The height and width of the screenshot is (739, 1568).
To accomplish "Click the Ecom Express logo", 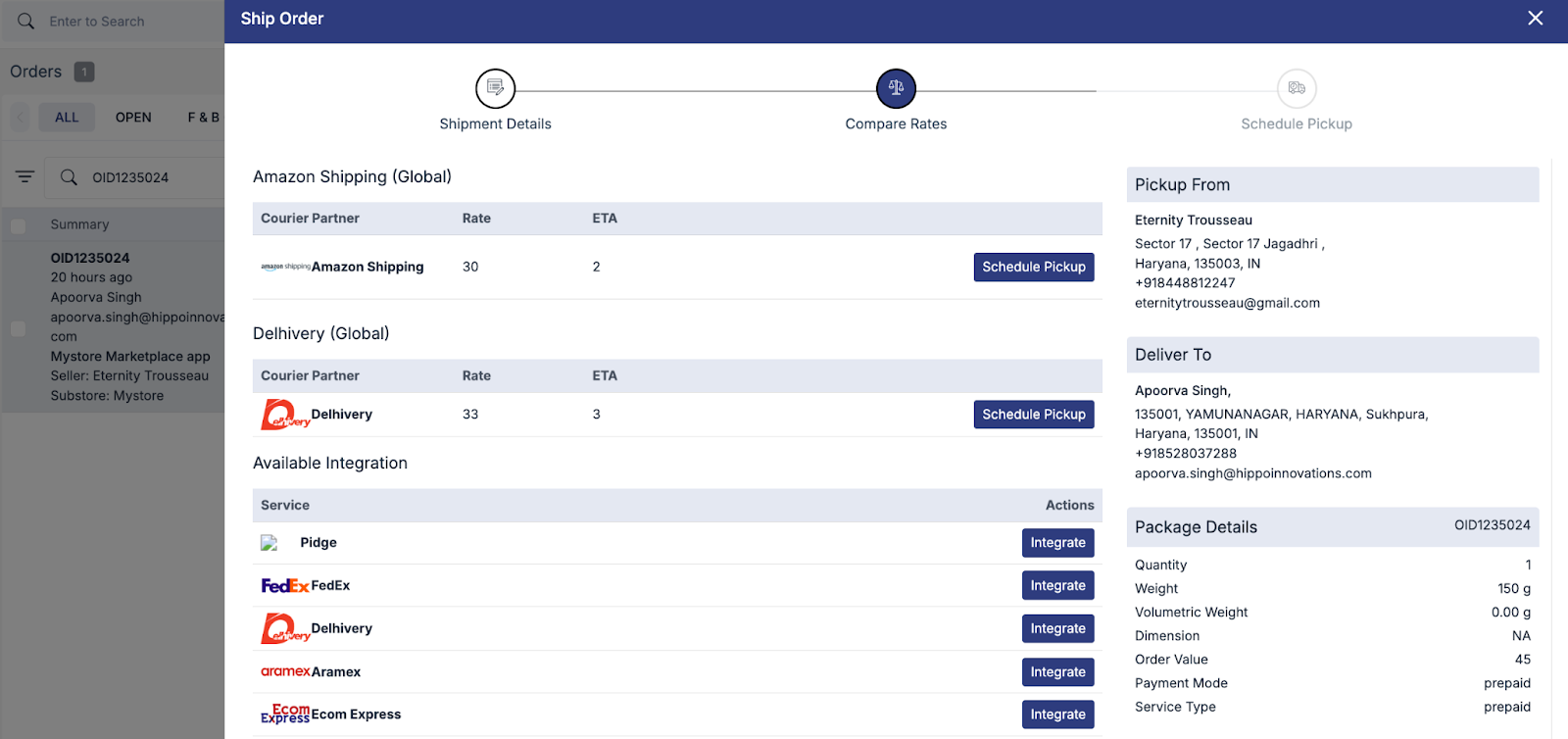I will click(x=285, y=714).
